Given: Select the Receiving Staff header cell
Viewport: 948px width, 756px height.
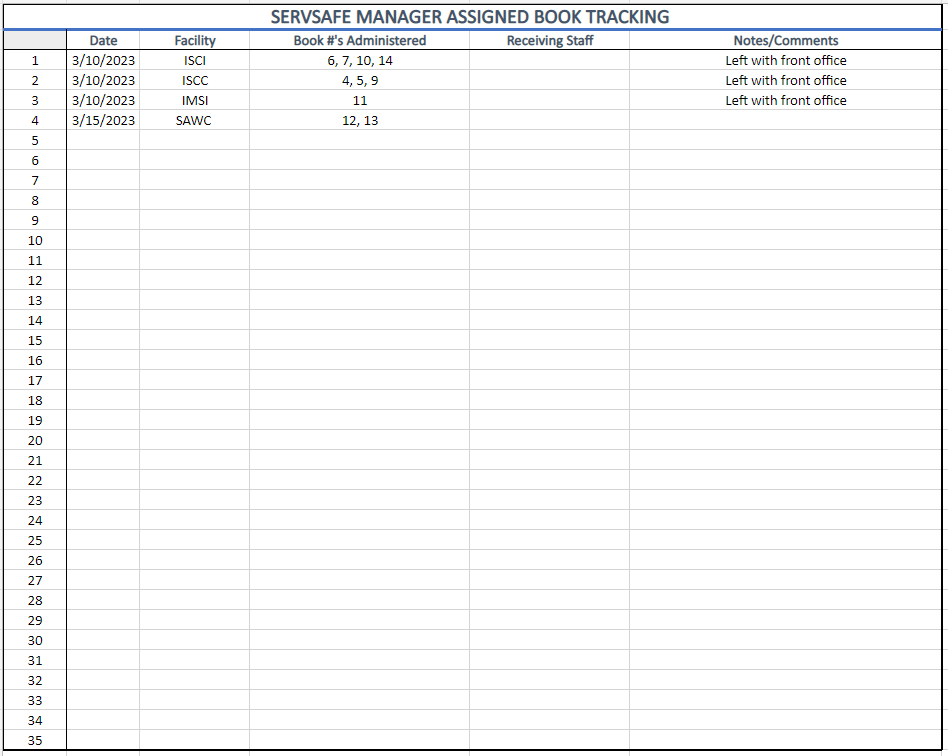Looking at the screenshot, I should tap(550, 41).
